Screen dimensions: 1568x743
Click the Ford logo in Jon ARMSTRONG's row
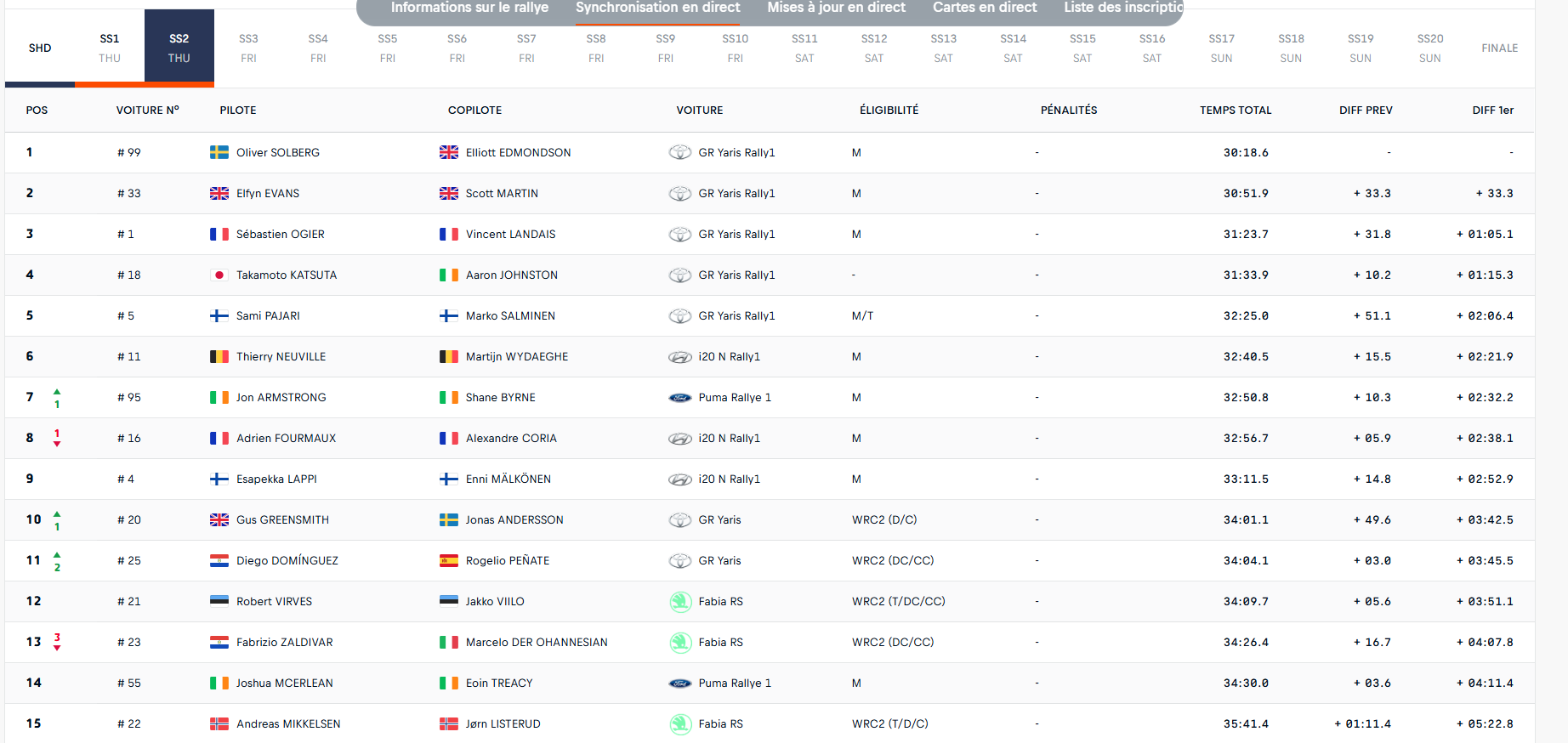[680, 397]
